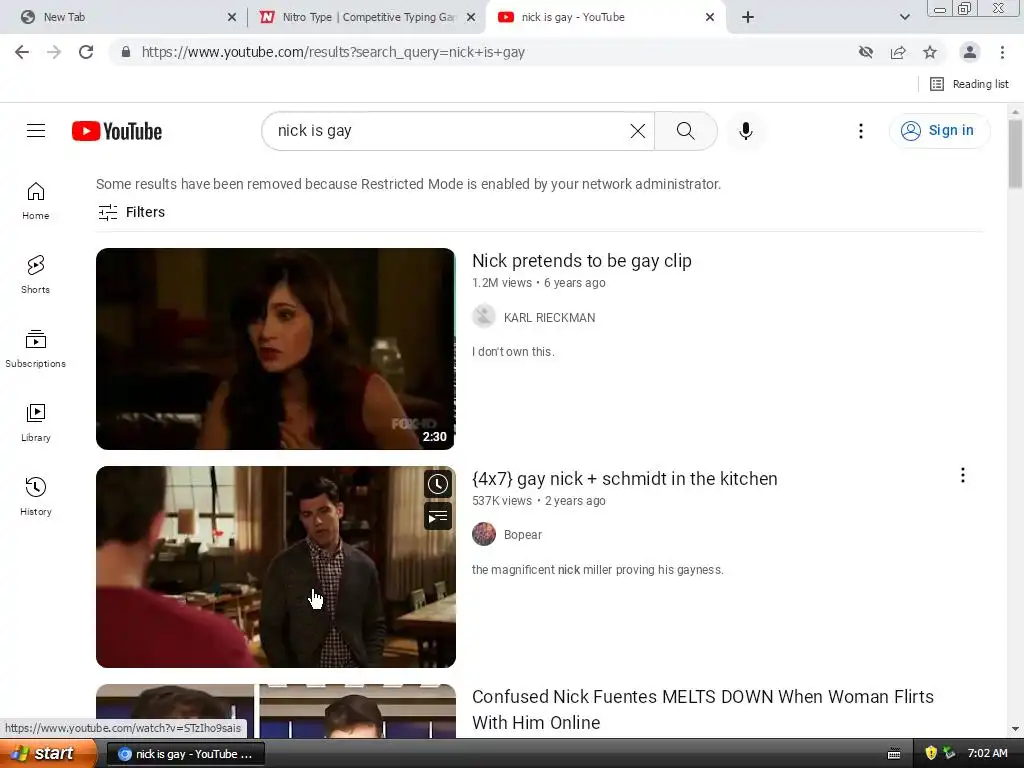1024x768 pixels.
Task: Click the Restricted Mode notice text
Action: 408,184
